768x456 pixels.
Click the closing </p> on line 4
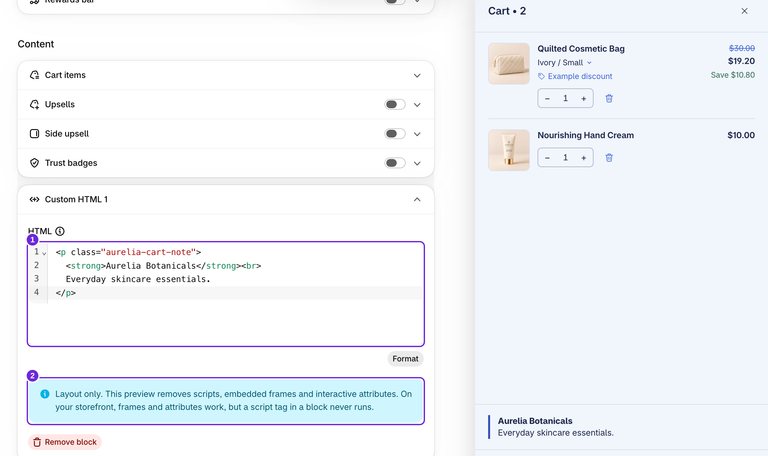66,293
